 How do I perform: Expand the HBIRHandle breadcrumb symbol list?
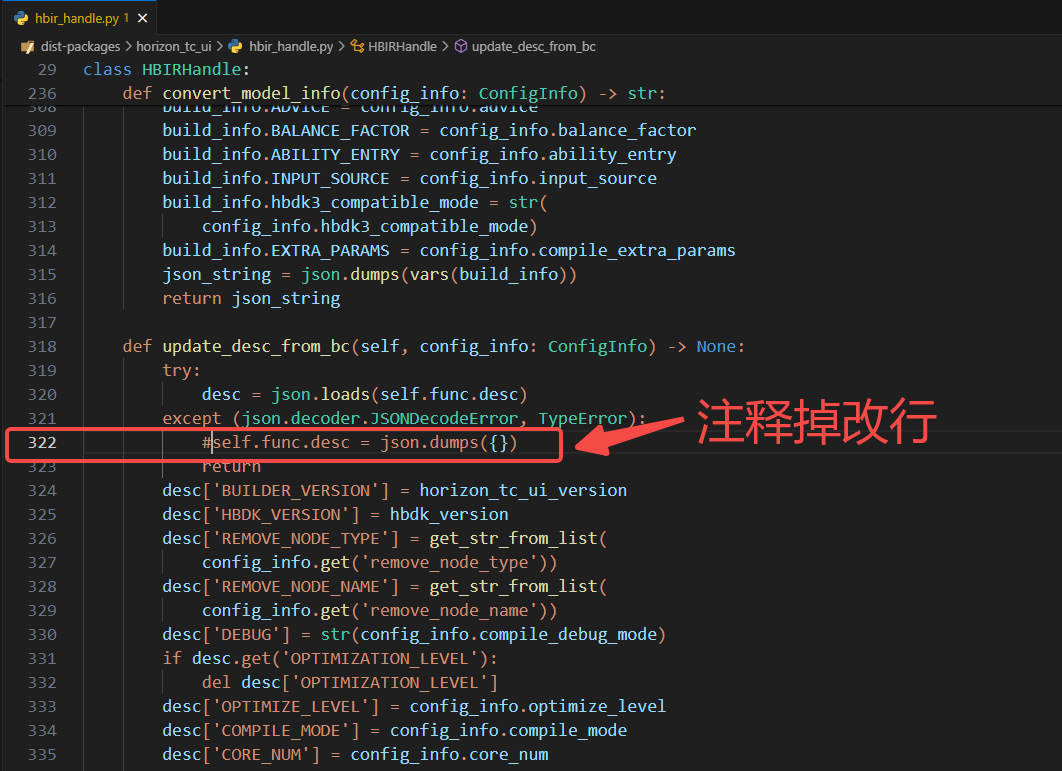[402, 46]
